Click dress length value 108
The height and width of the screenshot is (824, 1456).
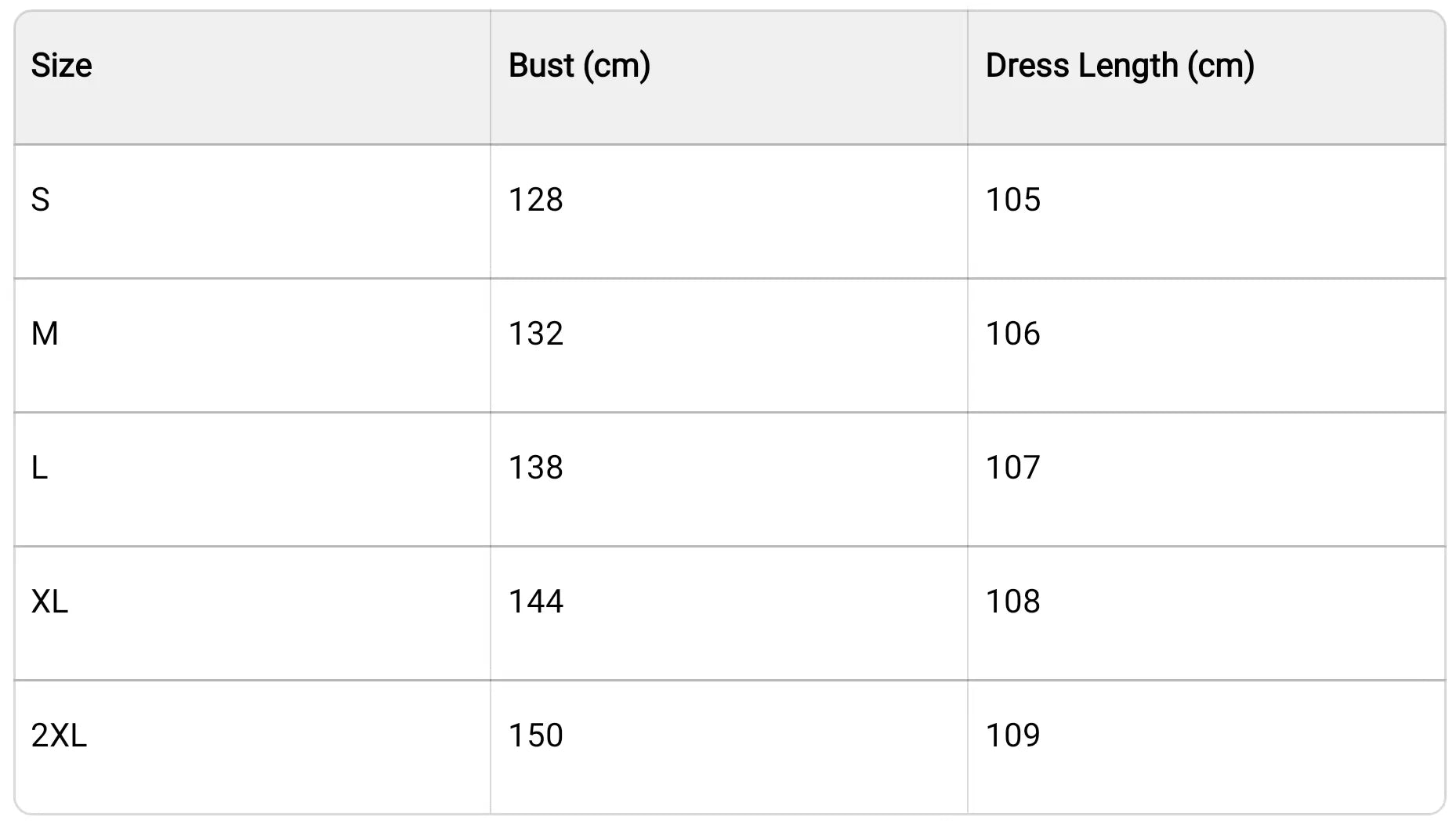pyautogui.click(x=1012, y=602)
